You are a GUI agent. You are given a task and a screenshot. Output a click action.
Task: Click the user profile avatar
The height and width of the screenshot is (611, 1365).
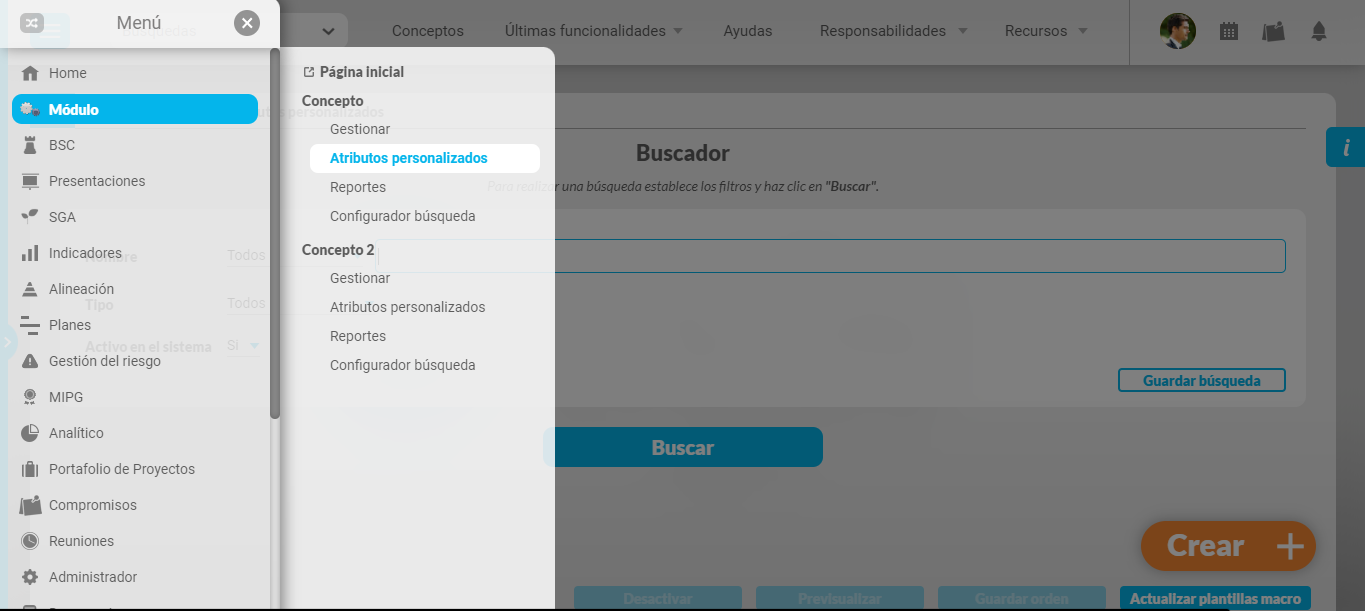(1178, 31)
